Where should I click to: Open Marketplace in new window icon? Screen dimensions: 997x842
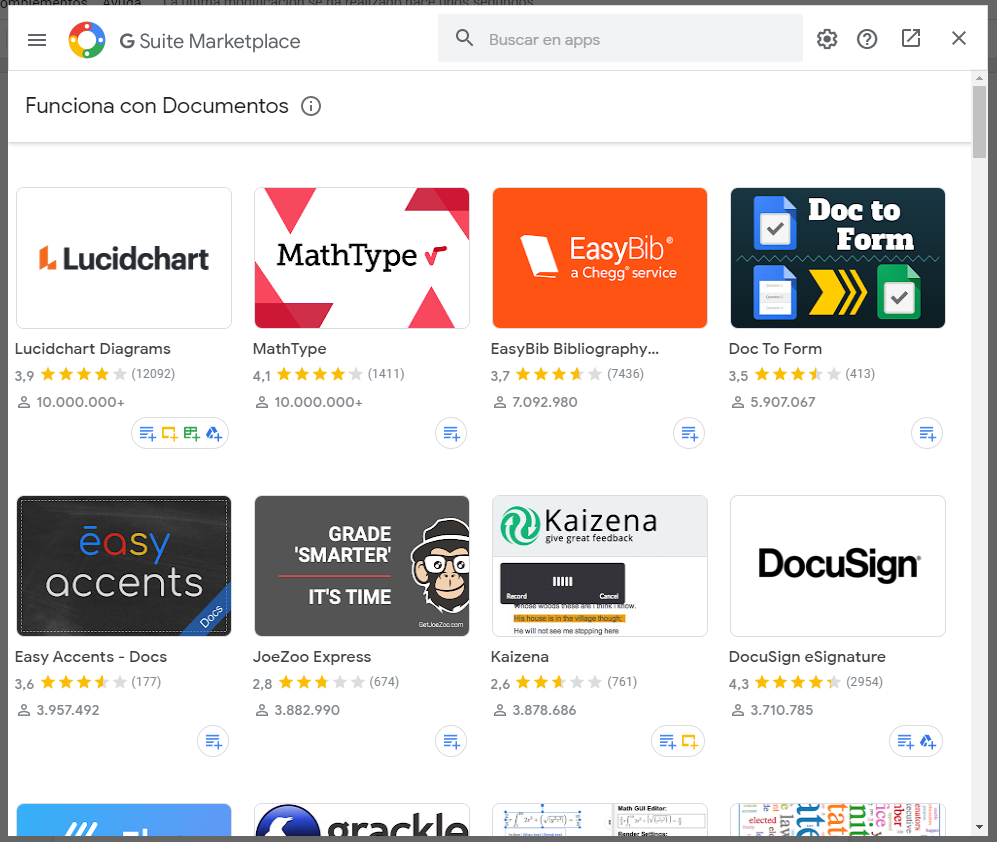pos(910,39)
